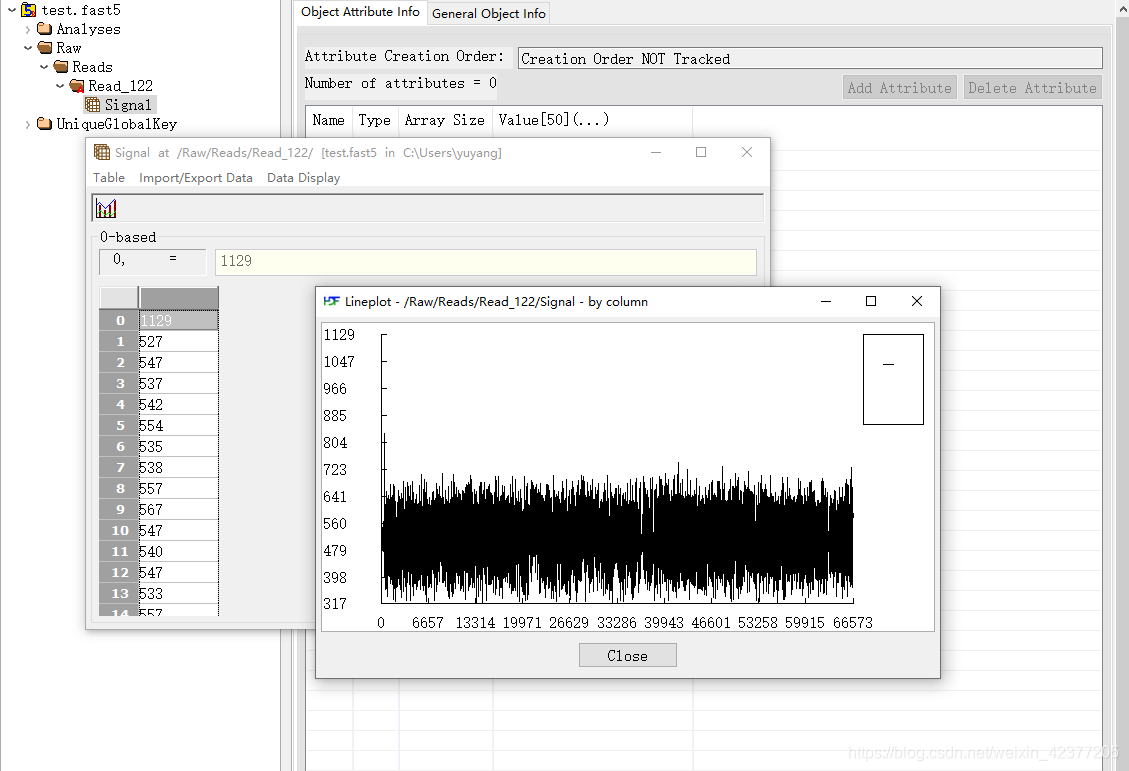1129x771 pixels.
Task: Collapse the Read_122 tree node
Action: click(60, 86)
